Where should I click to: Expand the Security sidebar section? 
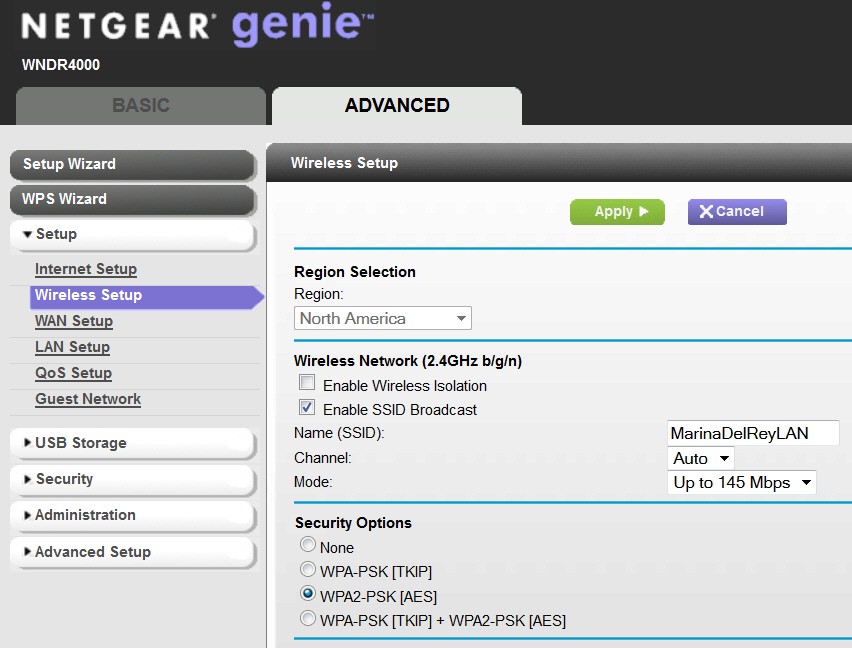point(132,479)
